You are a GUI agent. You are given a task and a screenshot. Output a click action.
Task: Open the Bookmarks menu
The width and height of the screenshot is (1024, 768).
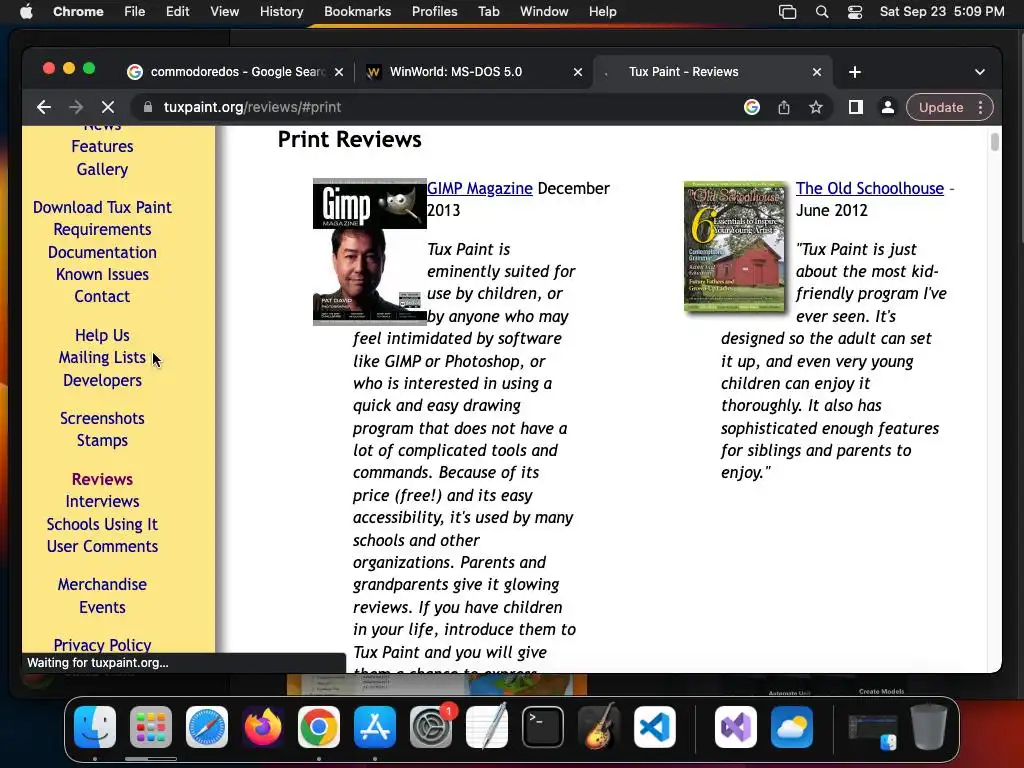357,12
